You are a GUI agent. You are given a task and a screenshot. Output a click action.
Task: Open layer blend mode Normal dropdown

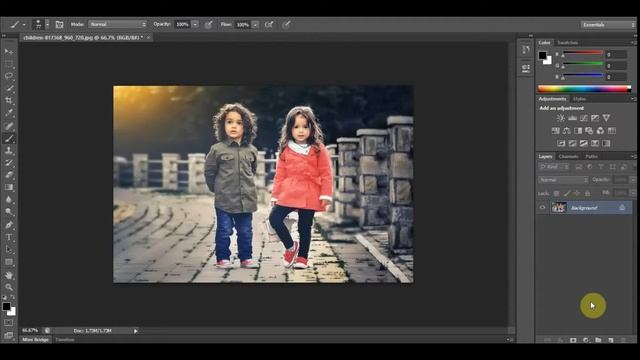[563, 180]
